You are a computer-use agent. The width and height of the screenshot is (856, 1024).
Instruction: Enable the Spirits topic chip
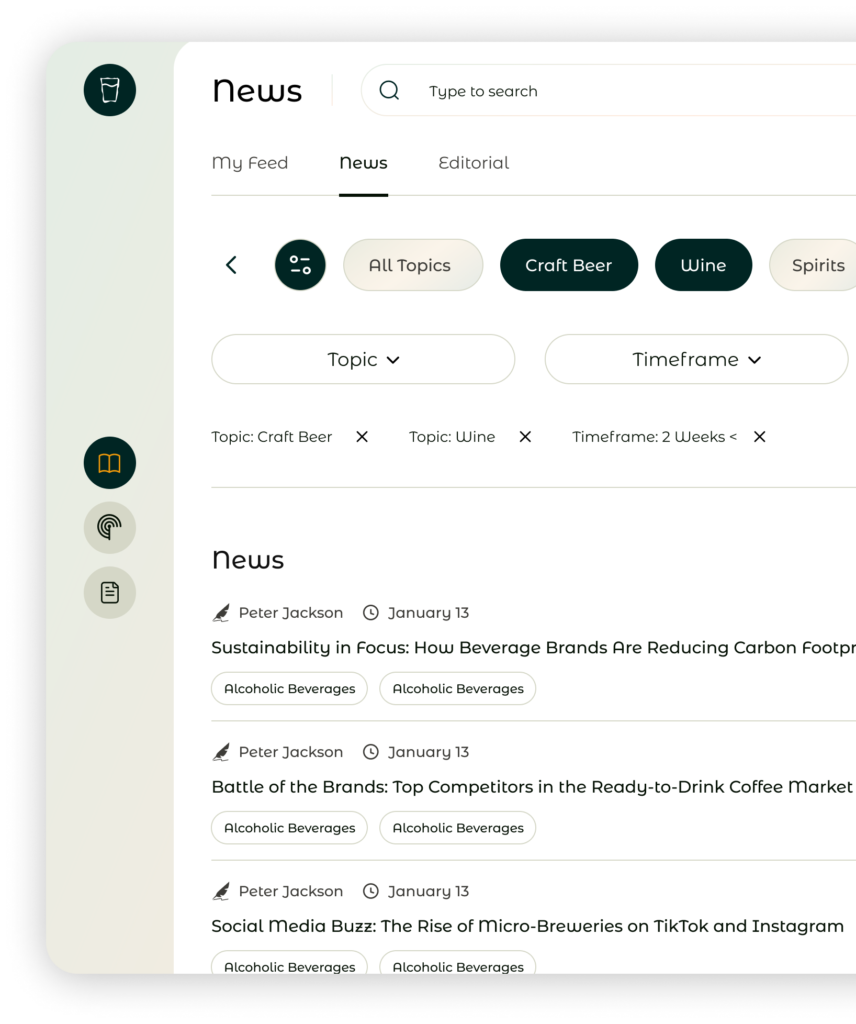(x=817, y=265)
